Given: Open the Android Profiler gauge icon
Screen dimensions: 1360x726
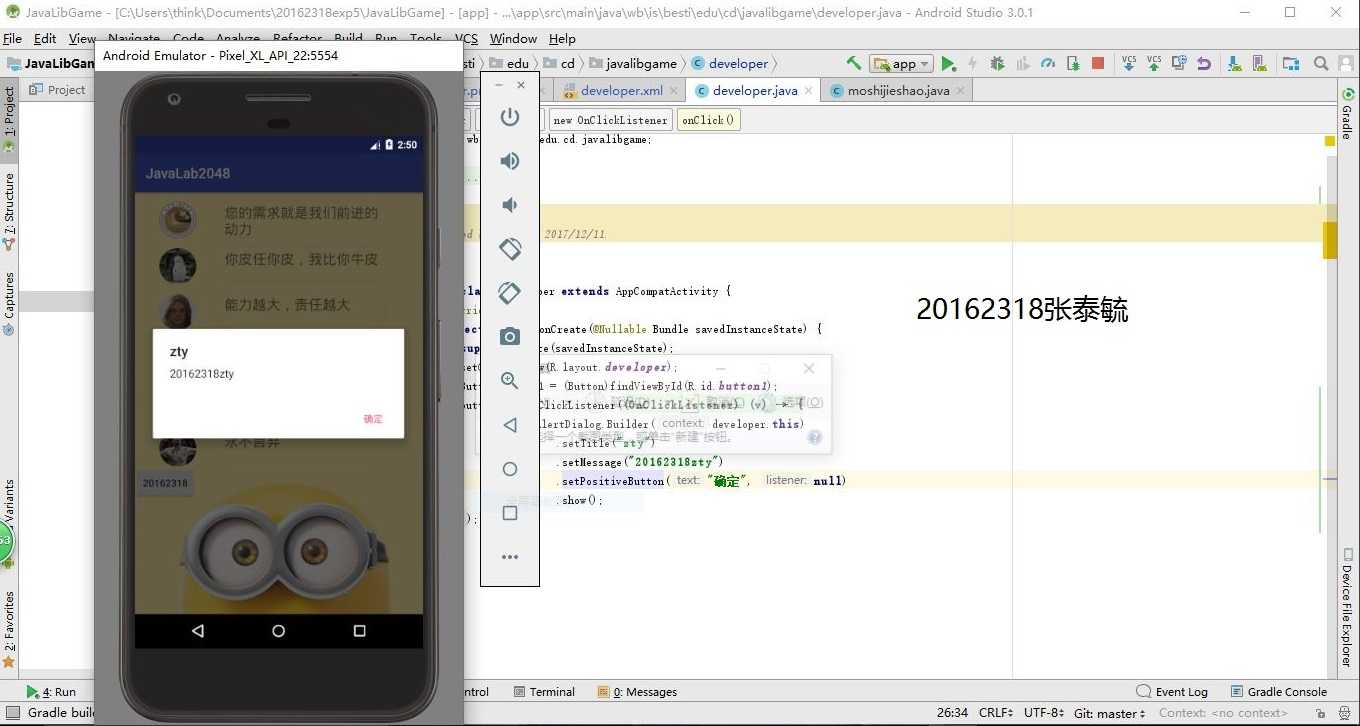Looking at the screenshot, I should (x=1047, y=63).
